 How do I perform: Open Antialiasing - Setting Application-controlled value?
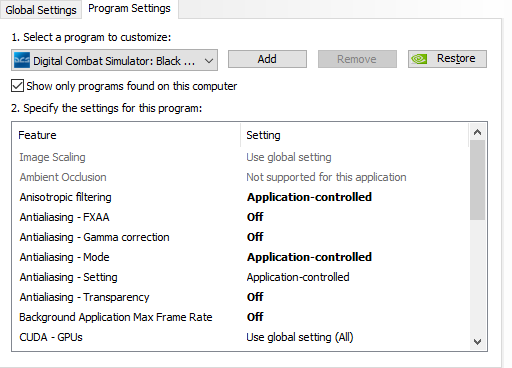pos(298,277)
